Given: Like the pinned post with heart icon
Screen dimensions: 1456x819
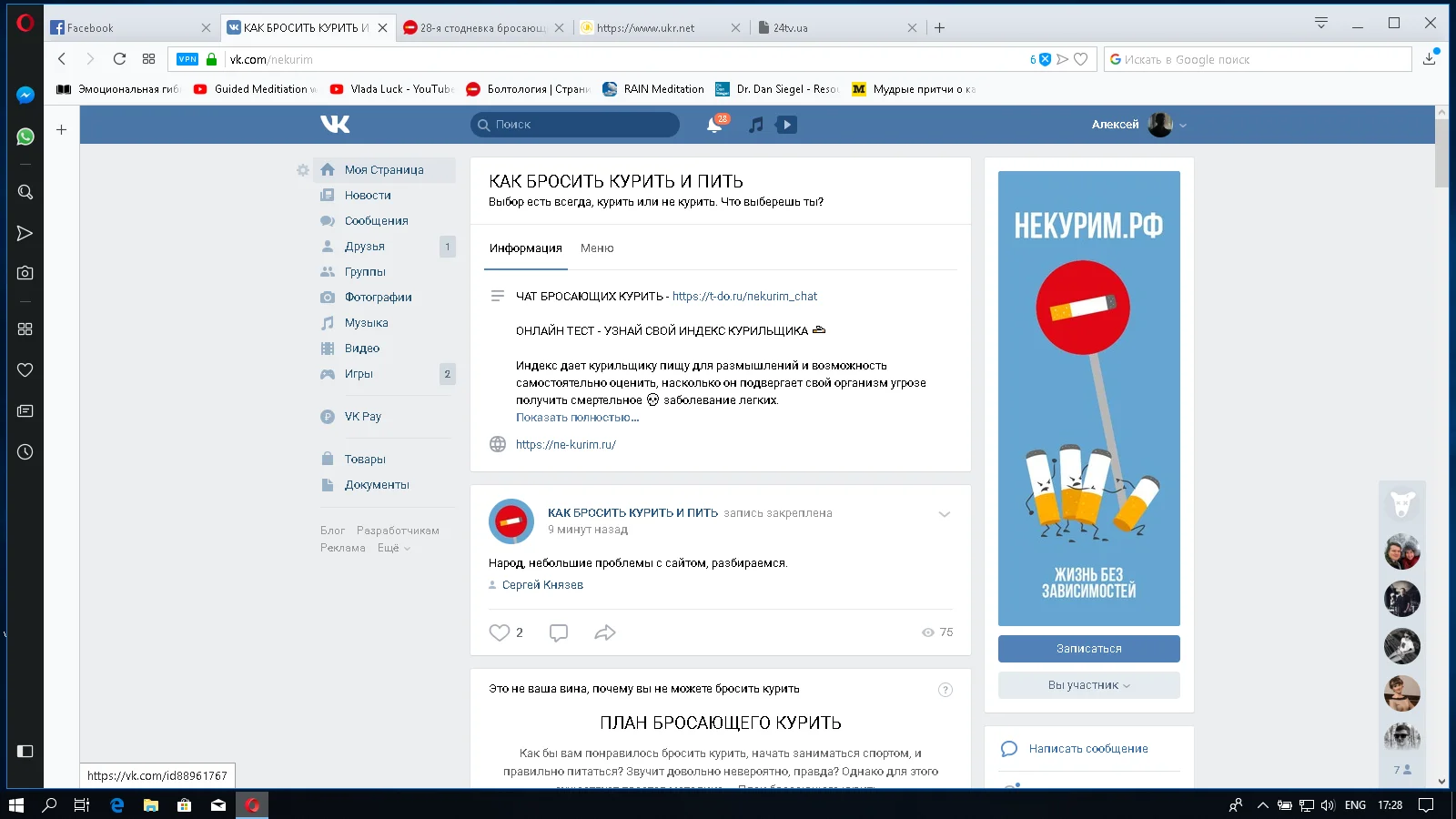Looking at the screenshot, I should [500, 632].
